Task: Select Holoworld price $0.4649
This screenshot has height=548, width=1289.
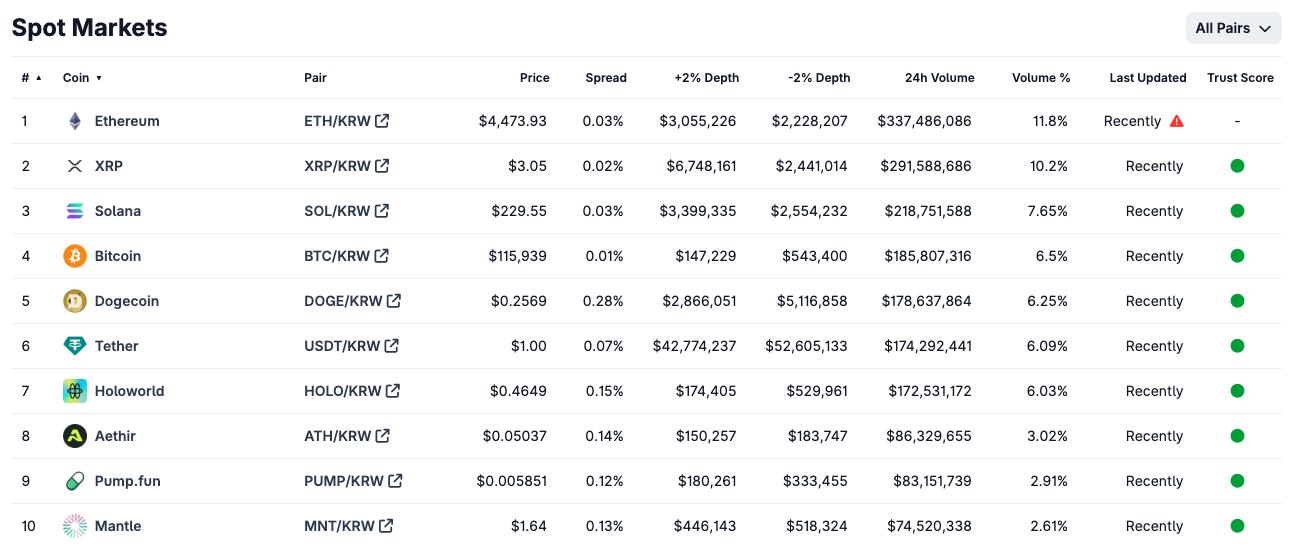Action: (519, 391)
